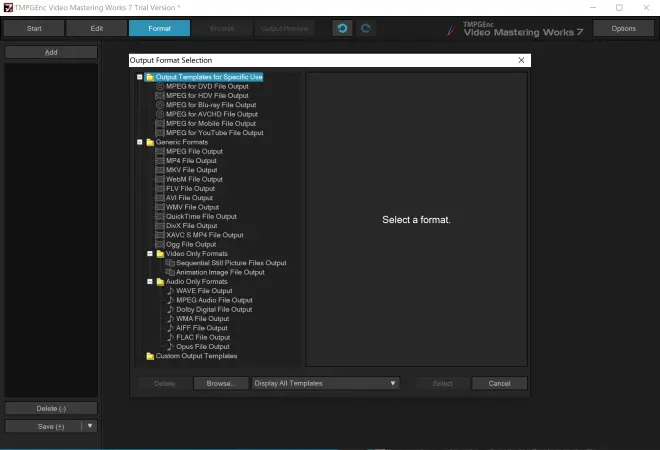Click the picture icon beside Animation Image File

click(x=170, y=272)
